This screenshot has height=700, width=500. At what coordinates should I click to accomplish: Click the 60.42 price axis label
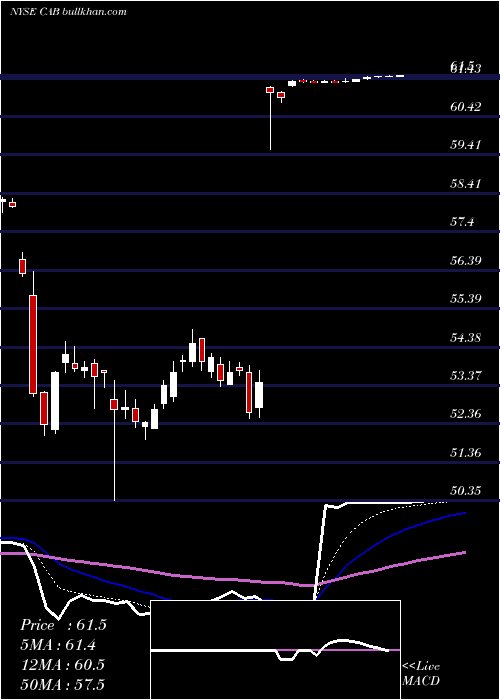pos(466,107)
